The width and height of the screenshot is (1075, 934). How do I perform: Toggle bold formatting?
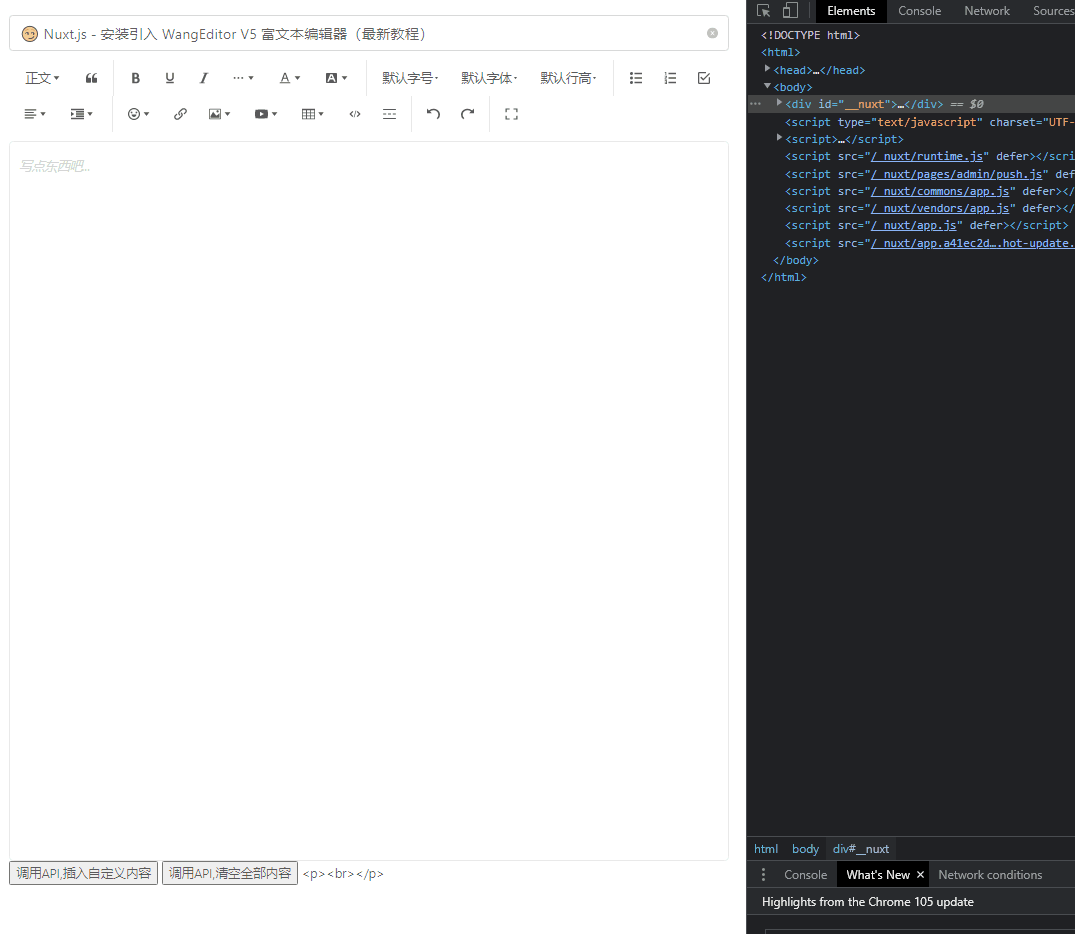click(x=136, y=78)
